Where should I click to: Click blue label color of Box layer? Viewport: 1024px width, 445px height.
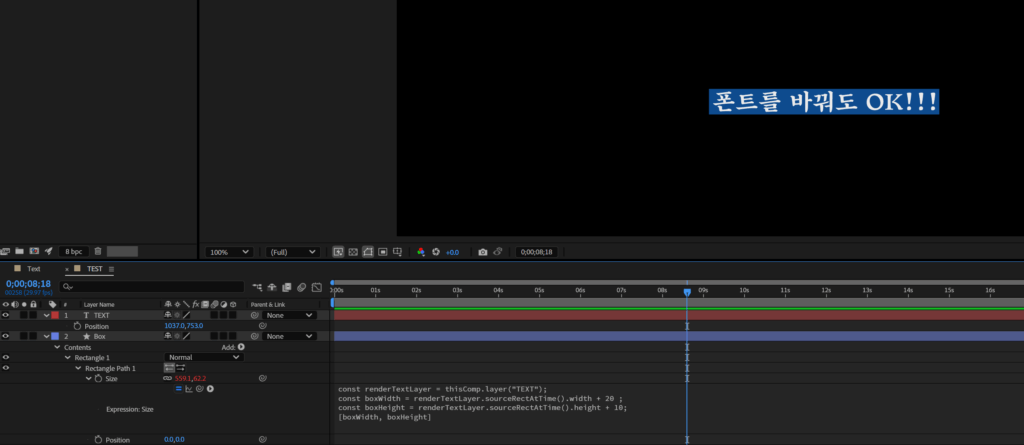(x=55, y=336)
